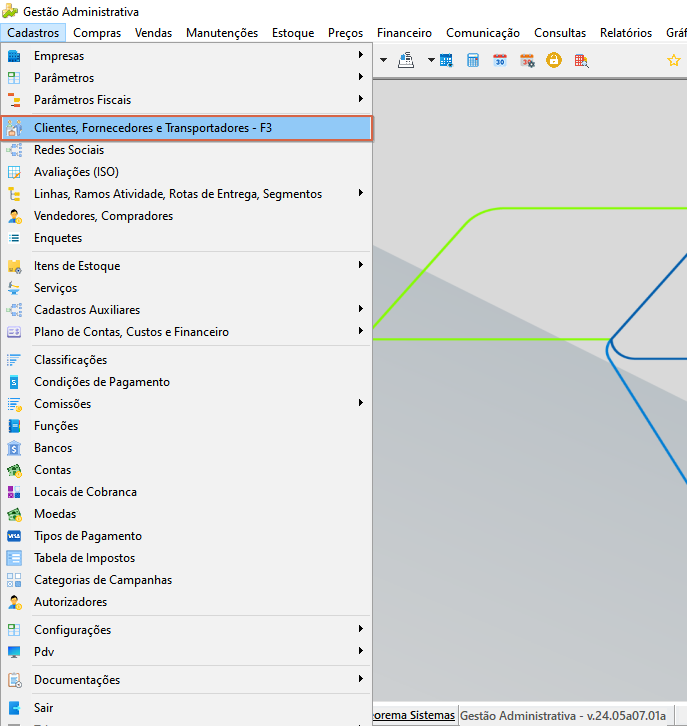Open the Tabela de Impostos entry
Viewport: 687px width, 726px height.
point(187,558)
